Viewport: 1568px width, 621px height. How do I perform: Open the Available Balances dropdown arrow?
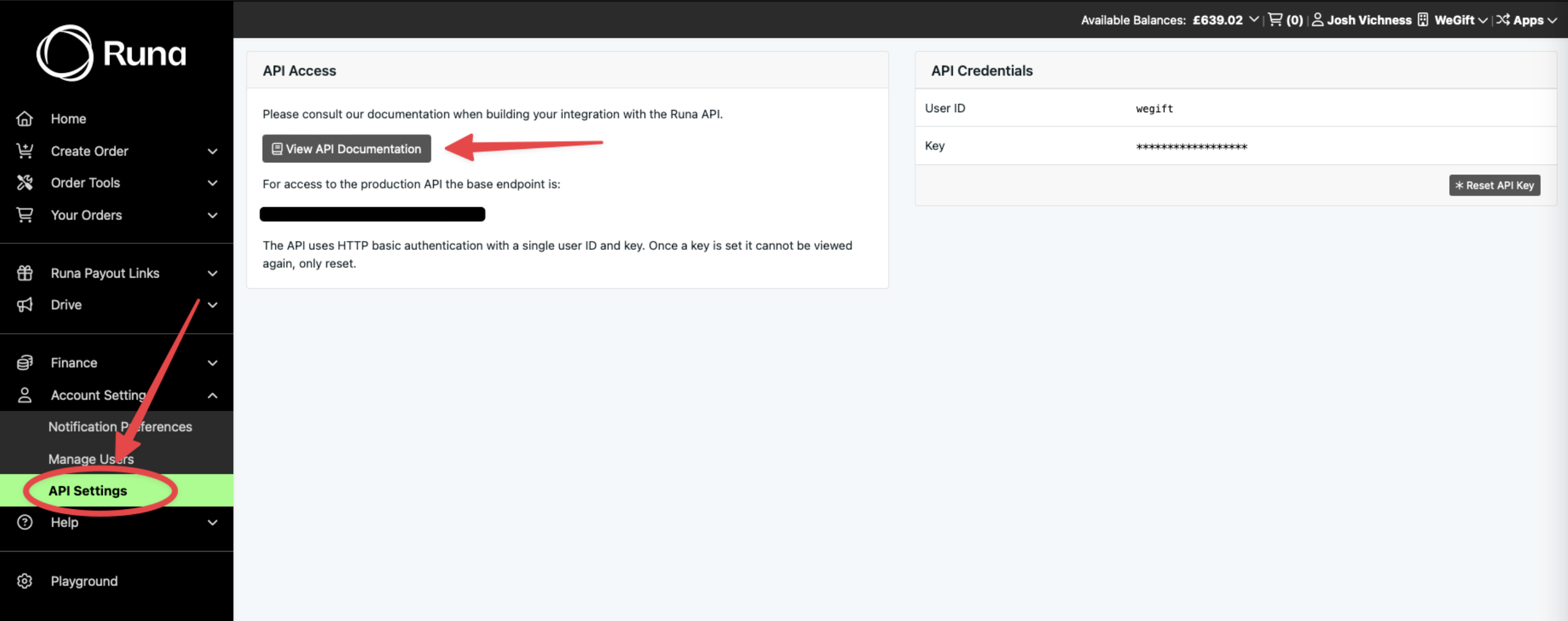tap(1254, 19)
